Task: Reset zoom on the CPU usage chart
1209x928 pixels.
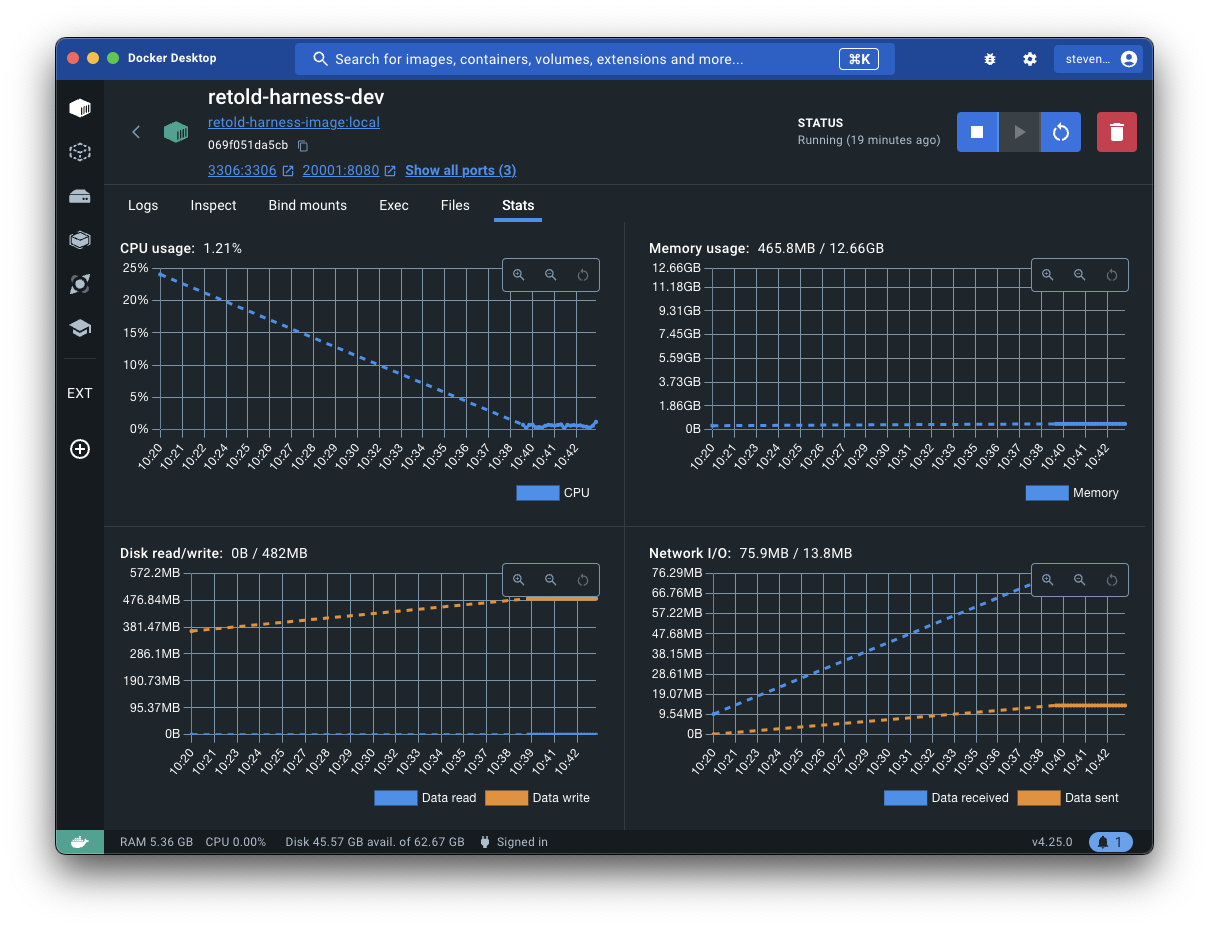Action: [x=583, y=275]
